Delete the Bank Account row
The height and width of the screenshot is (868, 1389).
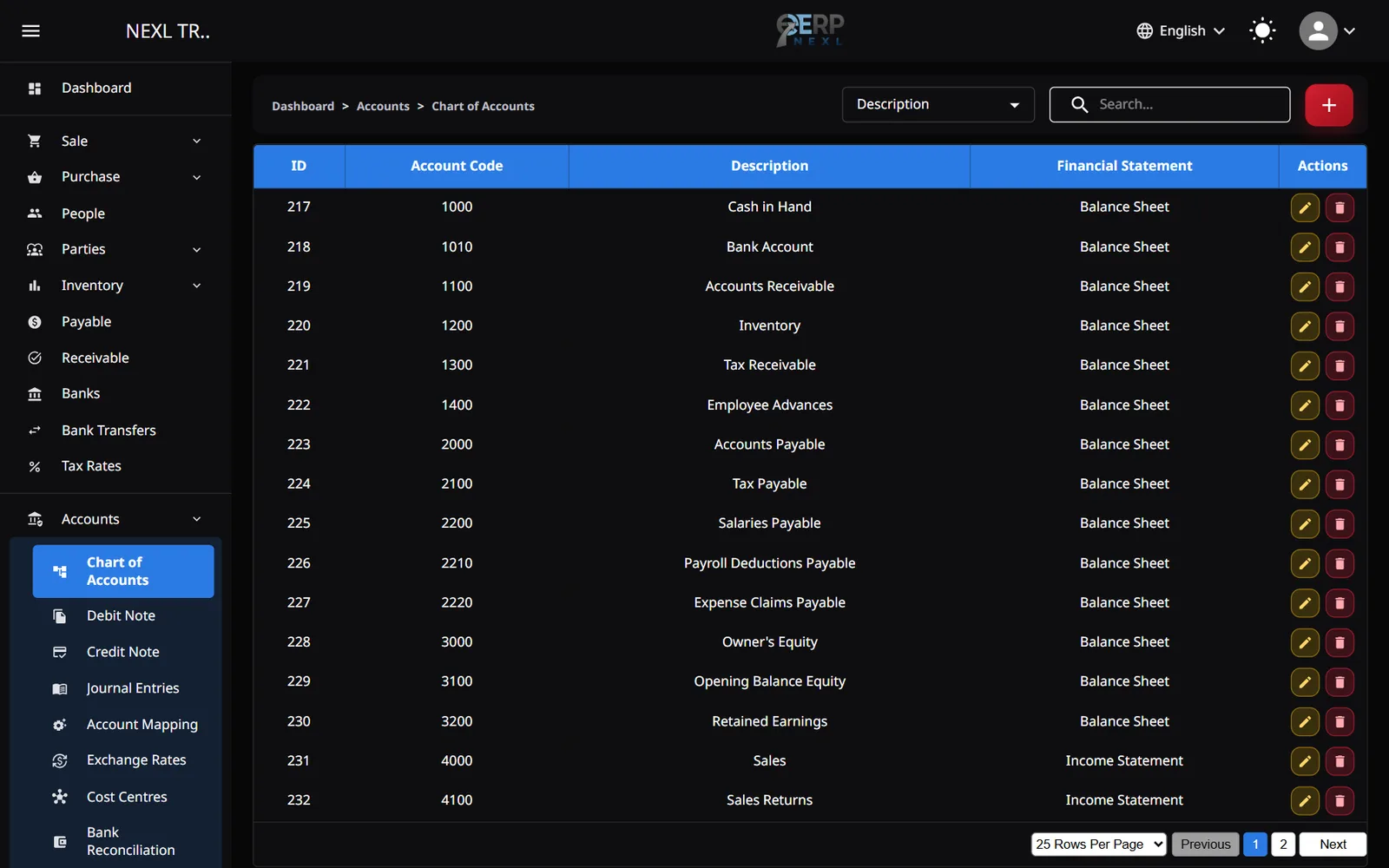click(x=1340, y=247)
